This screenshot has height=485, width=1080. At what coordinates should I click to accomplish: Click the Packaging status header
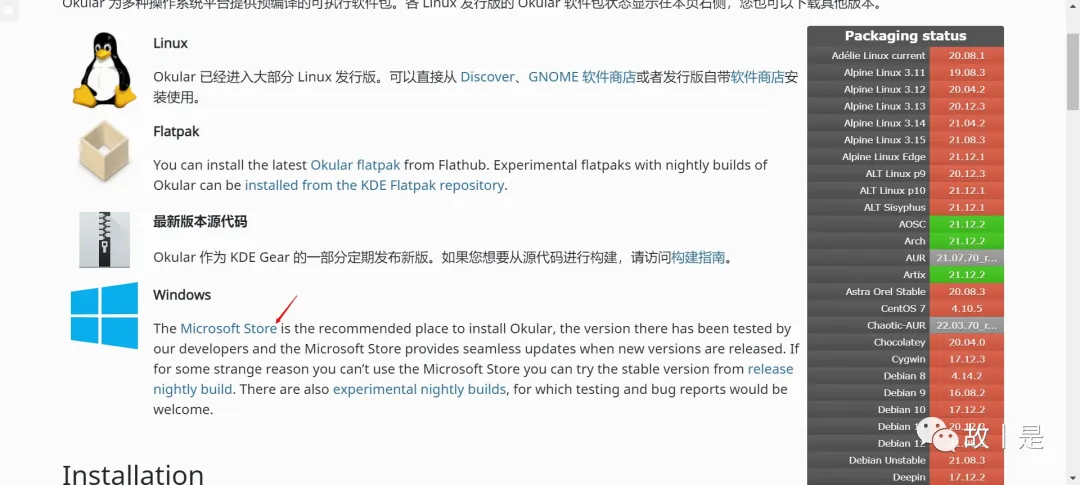[905, 36]
